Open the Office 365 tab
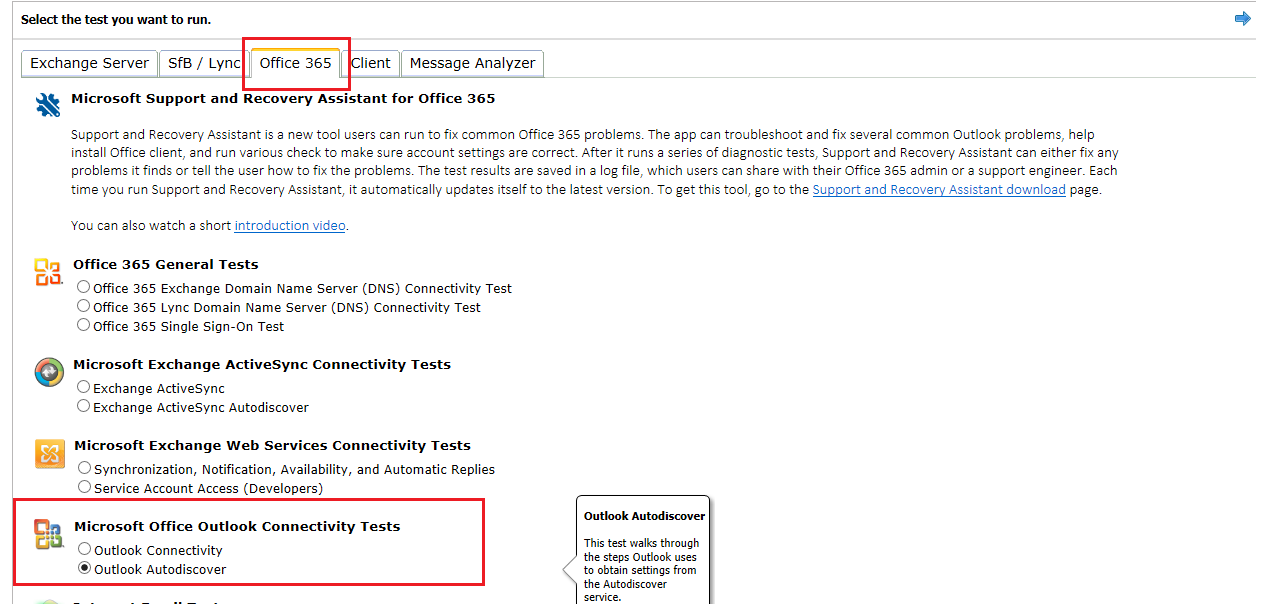The width and height of the screenshot is (1265, 604). tap(295, 62)
